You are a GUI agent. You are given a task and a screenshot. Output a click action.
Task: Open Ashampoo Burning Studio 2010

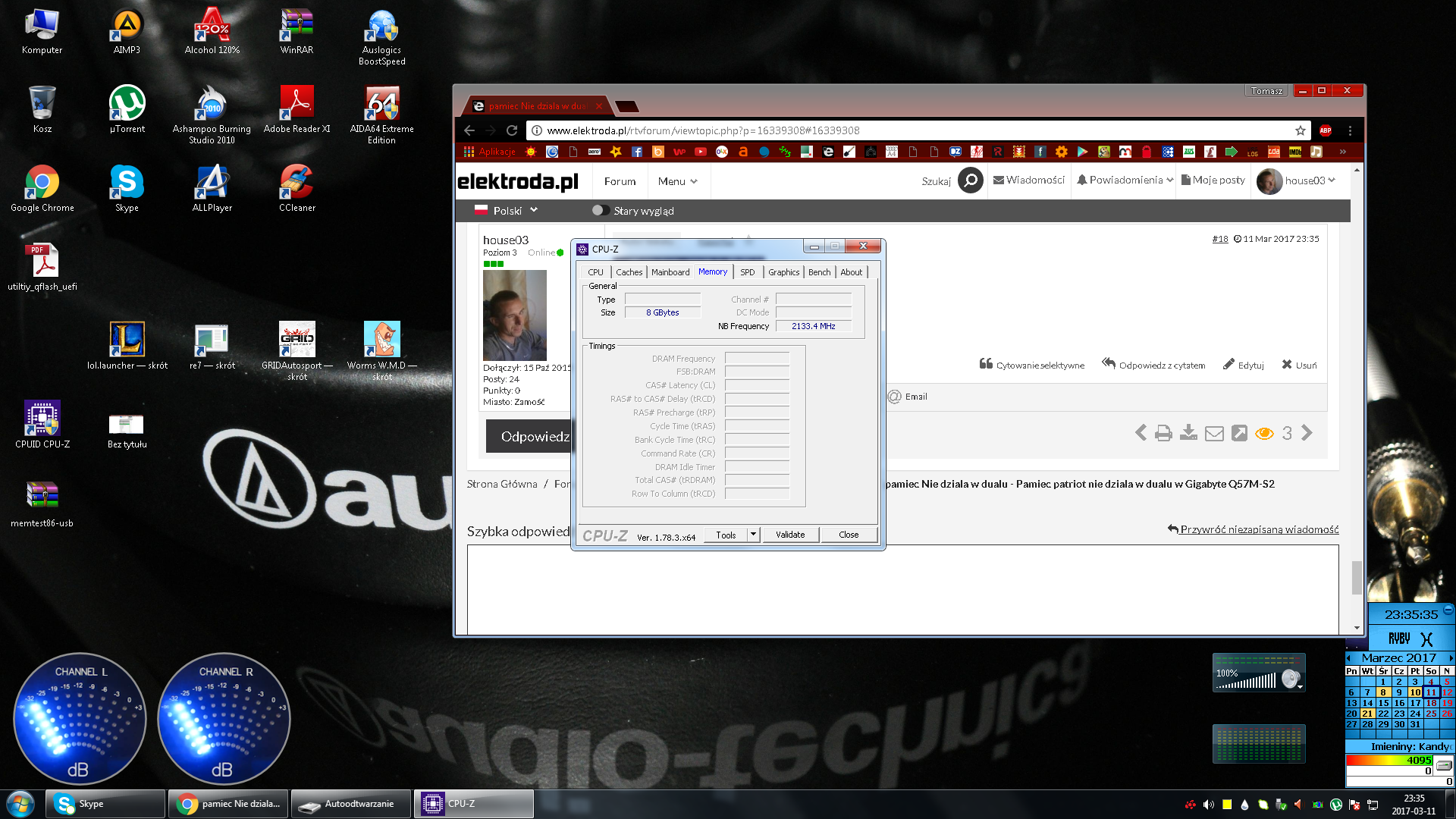(x=212, y=115)
